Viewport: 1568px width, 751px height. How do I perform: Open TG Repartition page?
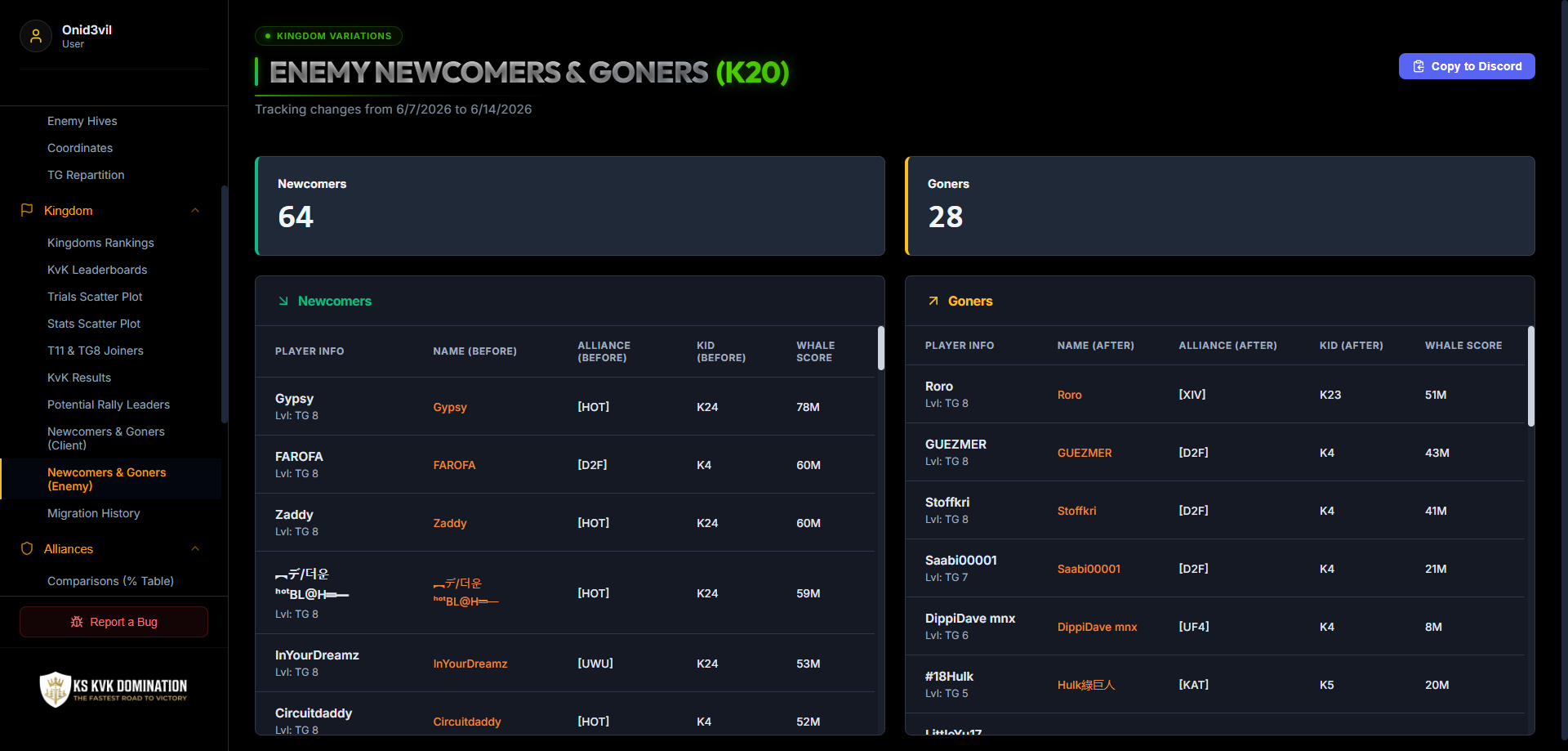pyautogui.click(x=86, y=175)
